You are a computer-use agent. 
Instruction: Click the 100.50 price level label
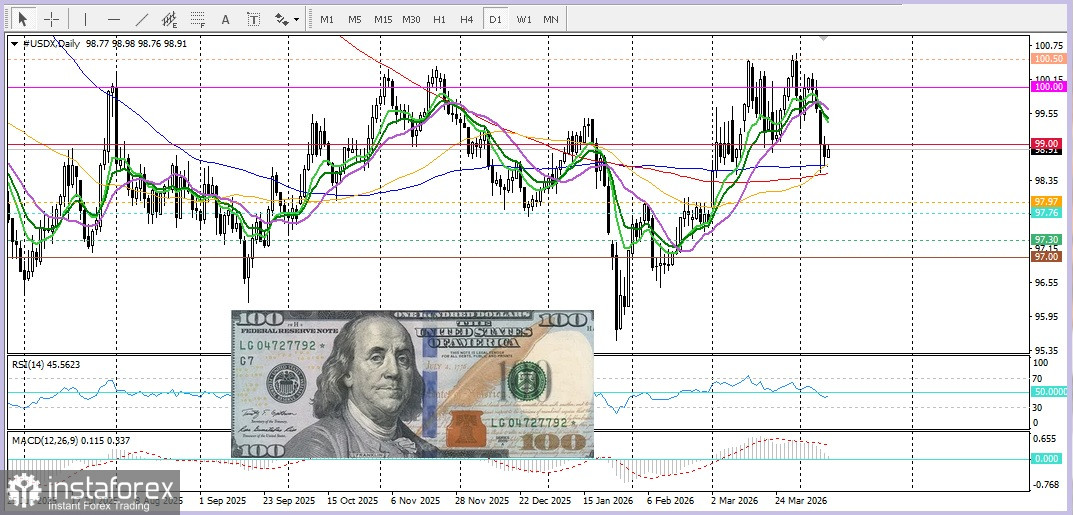point(1048,59)
